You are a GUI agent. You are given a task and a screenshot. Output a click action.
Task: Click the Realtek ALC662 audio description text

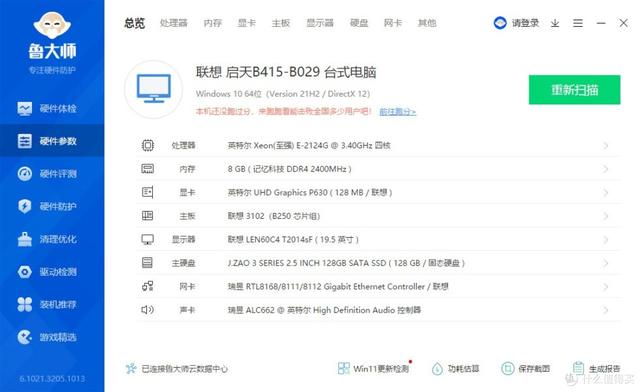[x=324, y=310]
